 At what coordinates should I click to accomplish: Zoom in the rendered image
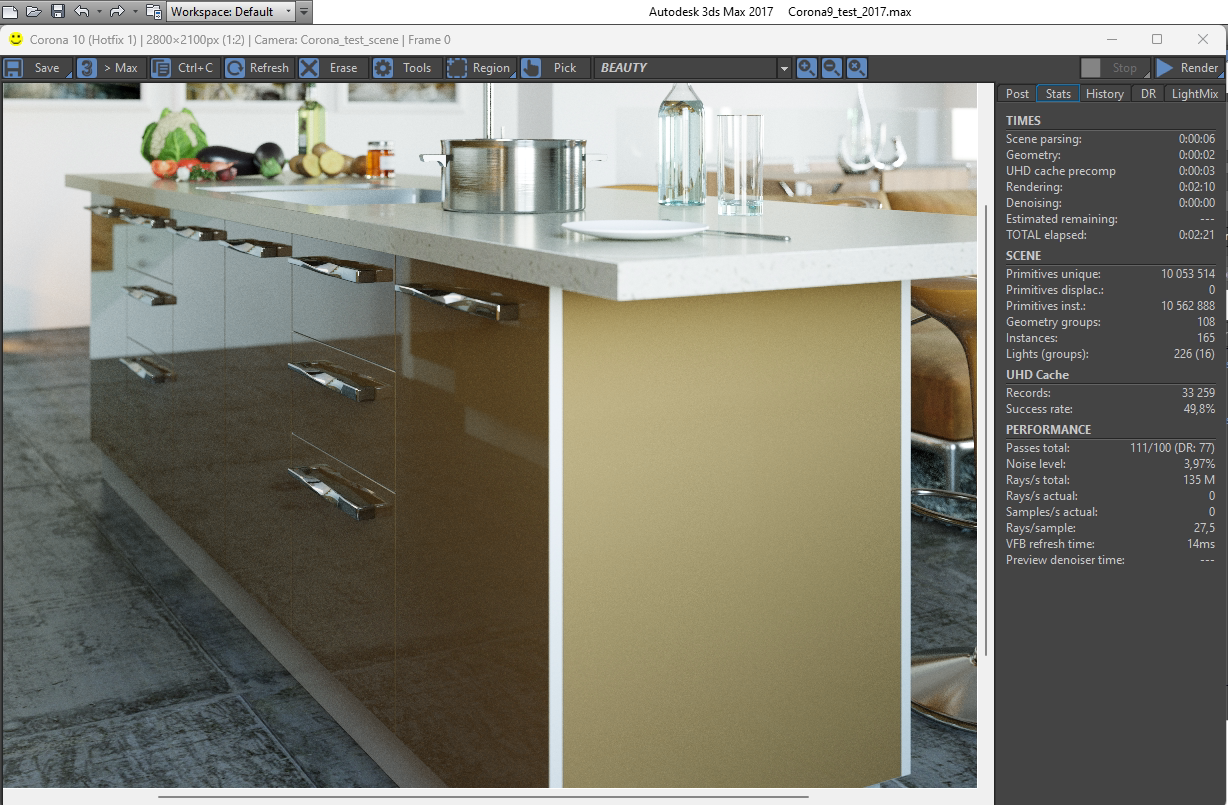(806, 68)
